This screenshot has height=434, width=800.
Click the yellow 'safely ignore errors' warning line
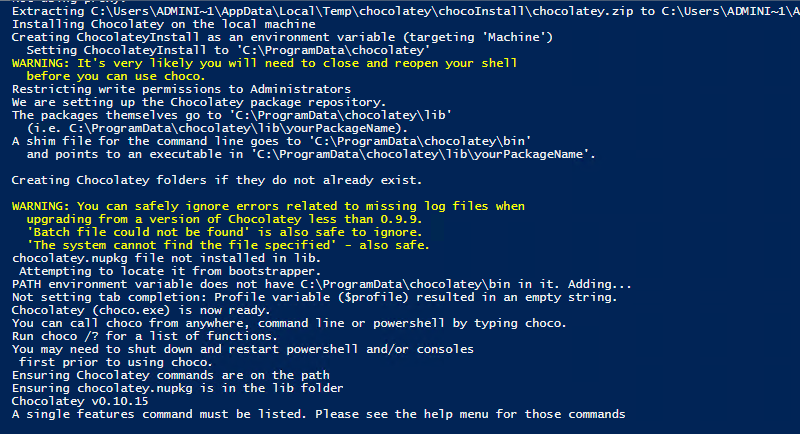pyautogui.click(x=268, y=205)
